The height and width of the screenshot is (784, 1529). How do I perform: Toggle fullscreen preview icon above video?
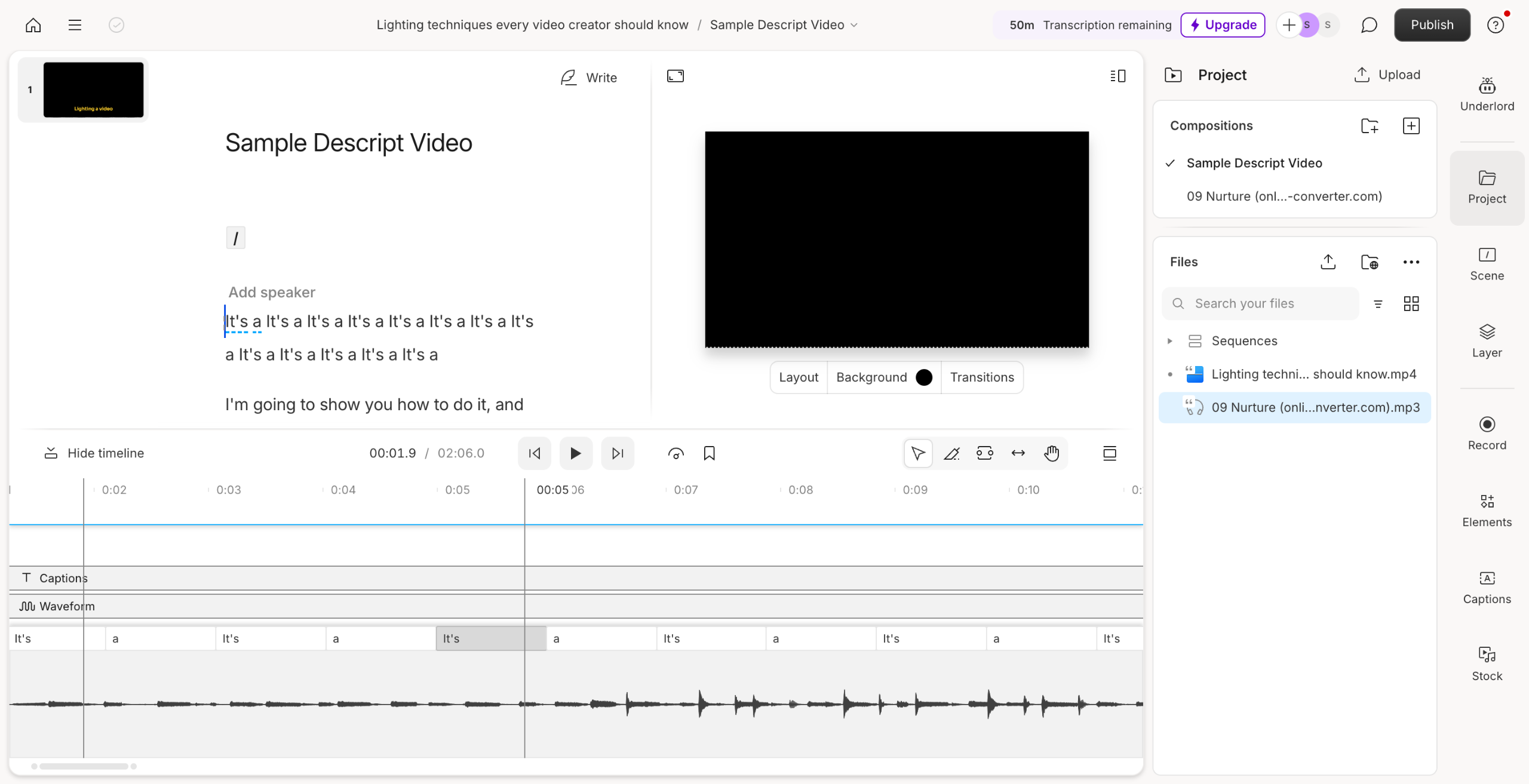(676, 76)
